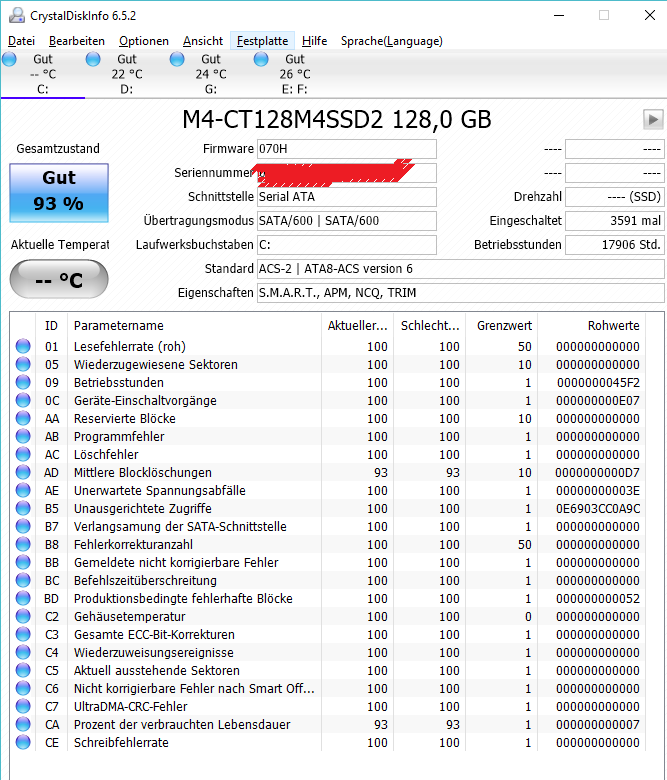Open the Sprache(Language) menu
667x780 pixels.
(391, 41)
